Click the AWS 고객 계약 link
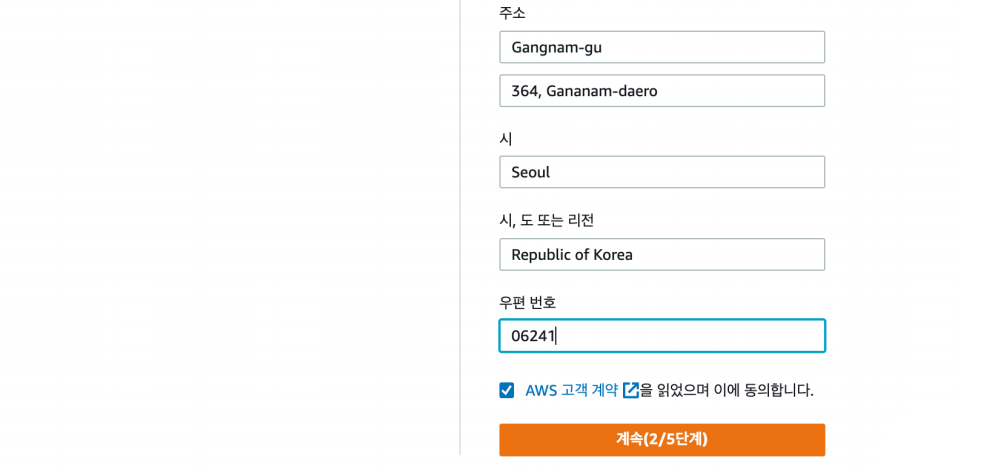Viewport: 991px width, 465px height. click(571, 390)
